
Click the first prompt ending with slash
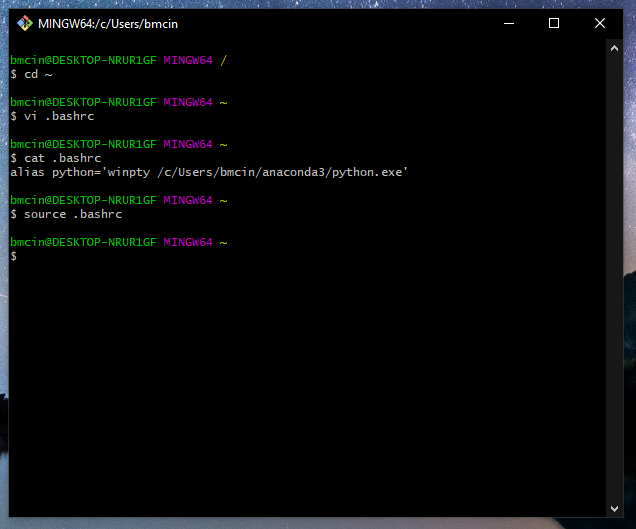coord(118,60)
